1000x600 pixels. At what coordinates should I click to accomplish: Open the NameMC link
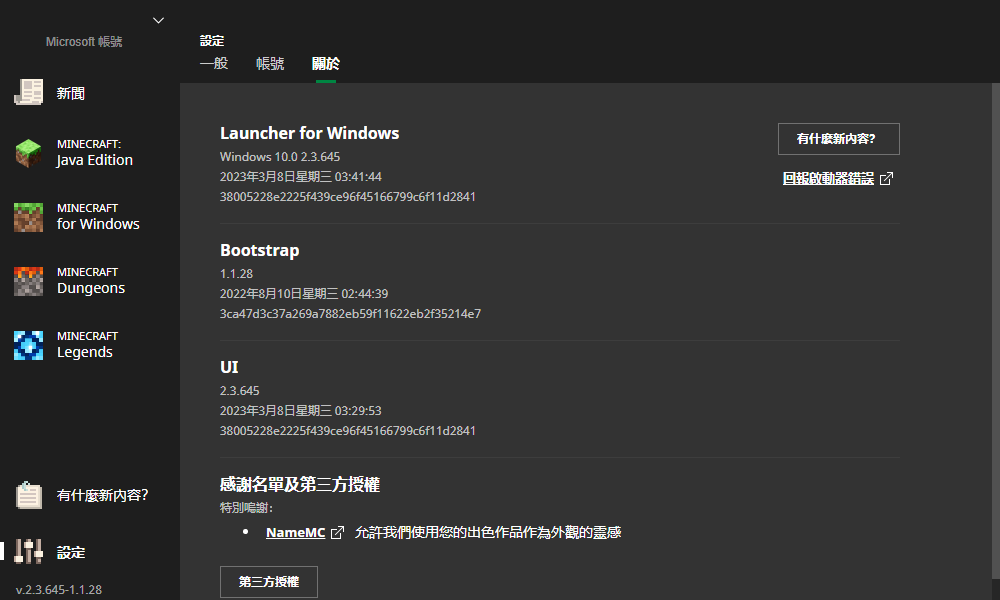pos(295,532)
